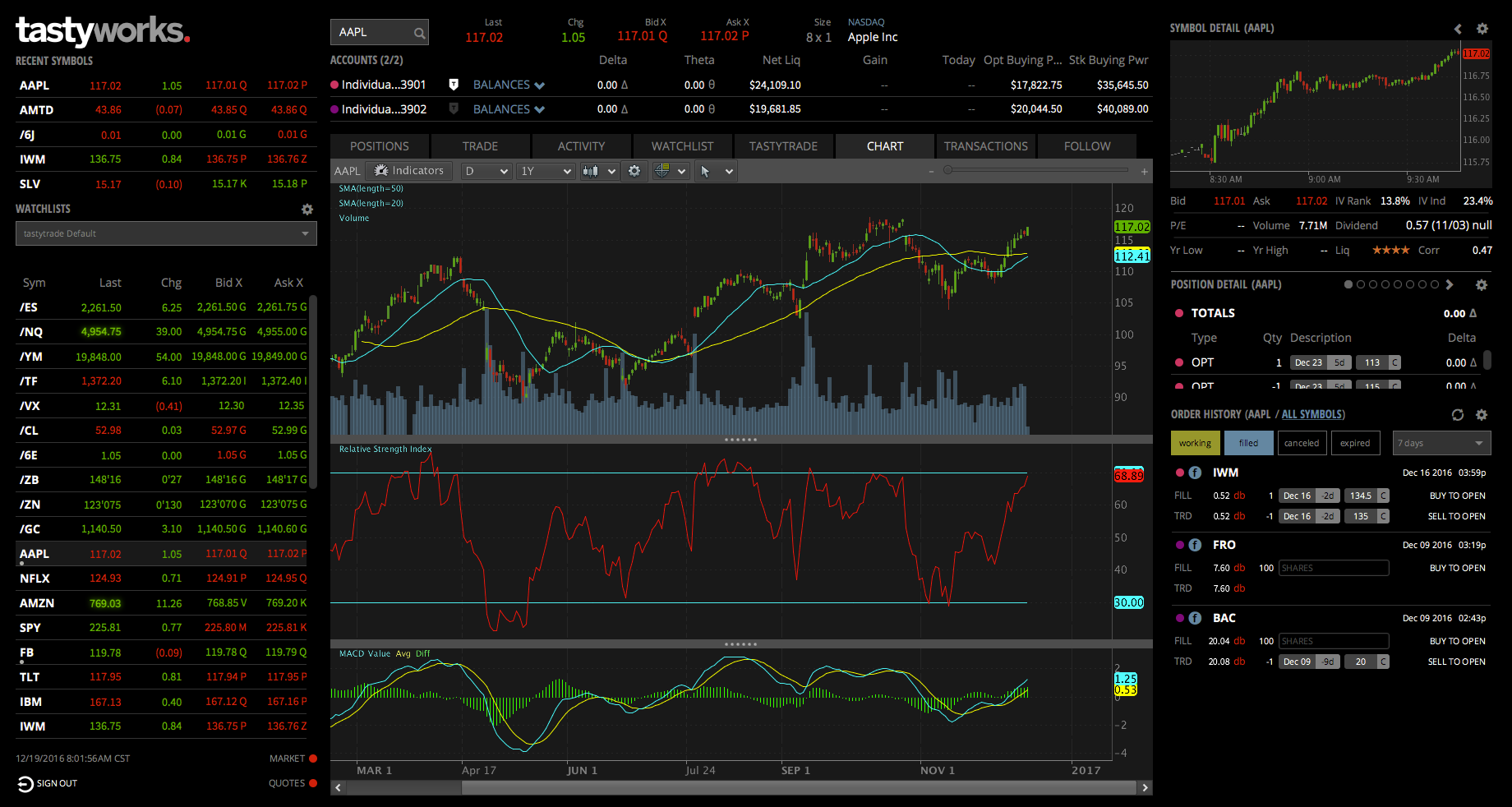The height and width of the screenshot is (807, 1512).
Task: Switch to the POSITIONS tab
Action: 379,146
